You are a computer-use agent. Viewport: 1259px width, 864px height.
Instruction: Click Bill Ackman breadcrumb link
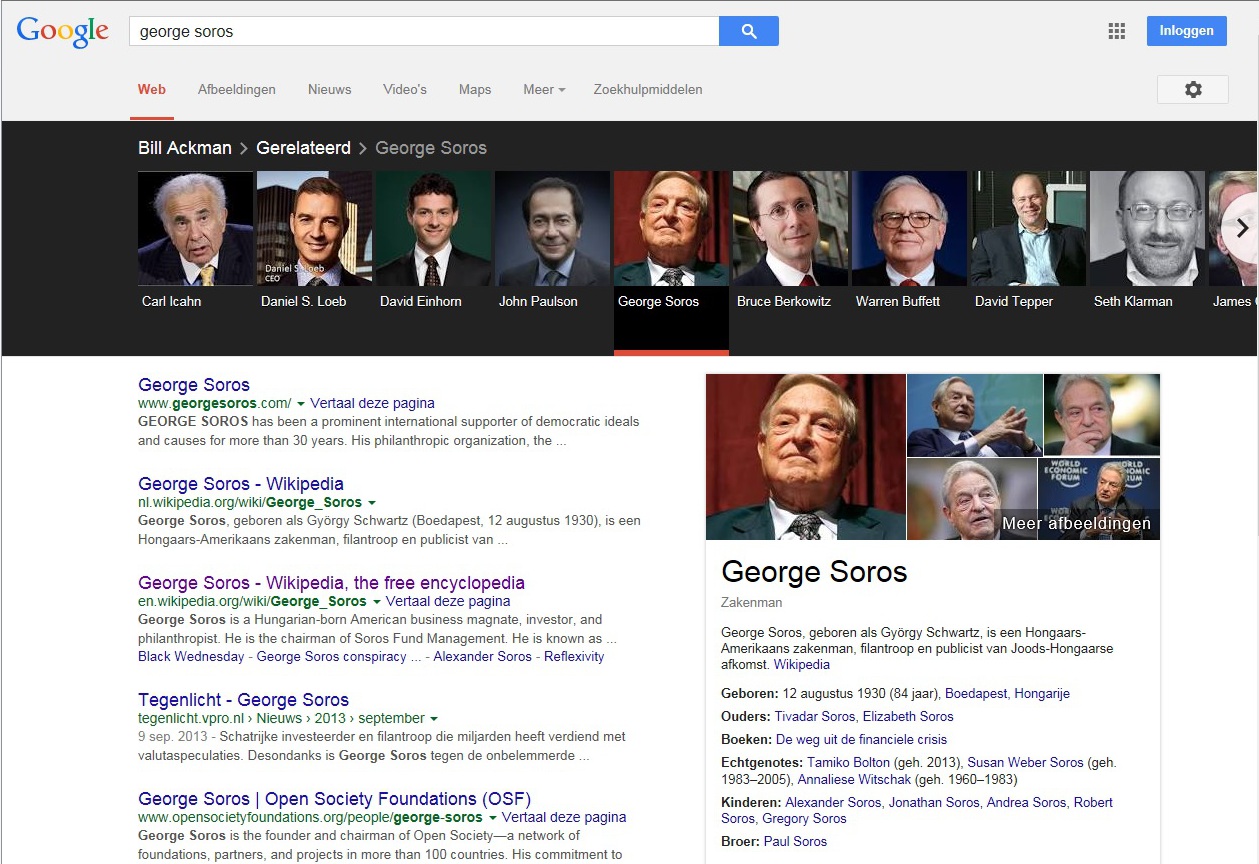[185, 148]
